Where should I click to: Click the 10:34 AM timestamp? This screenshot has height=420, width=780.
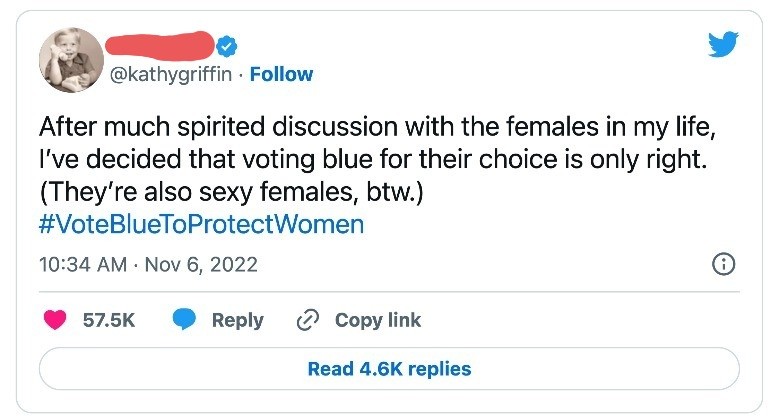point(83,264)
